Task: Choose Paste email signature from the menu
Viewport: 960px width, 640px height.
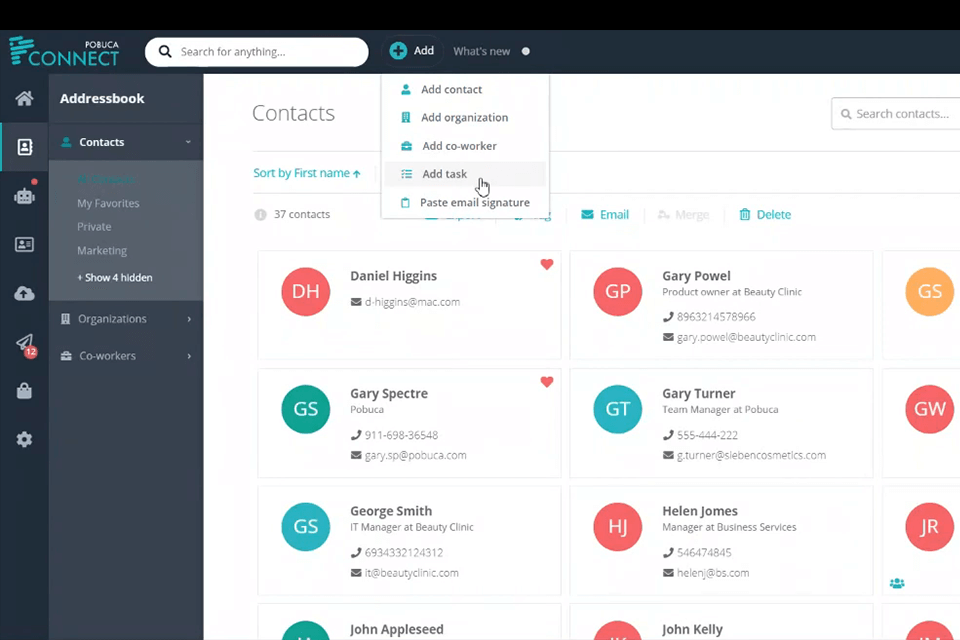Action: coord(474,202)
